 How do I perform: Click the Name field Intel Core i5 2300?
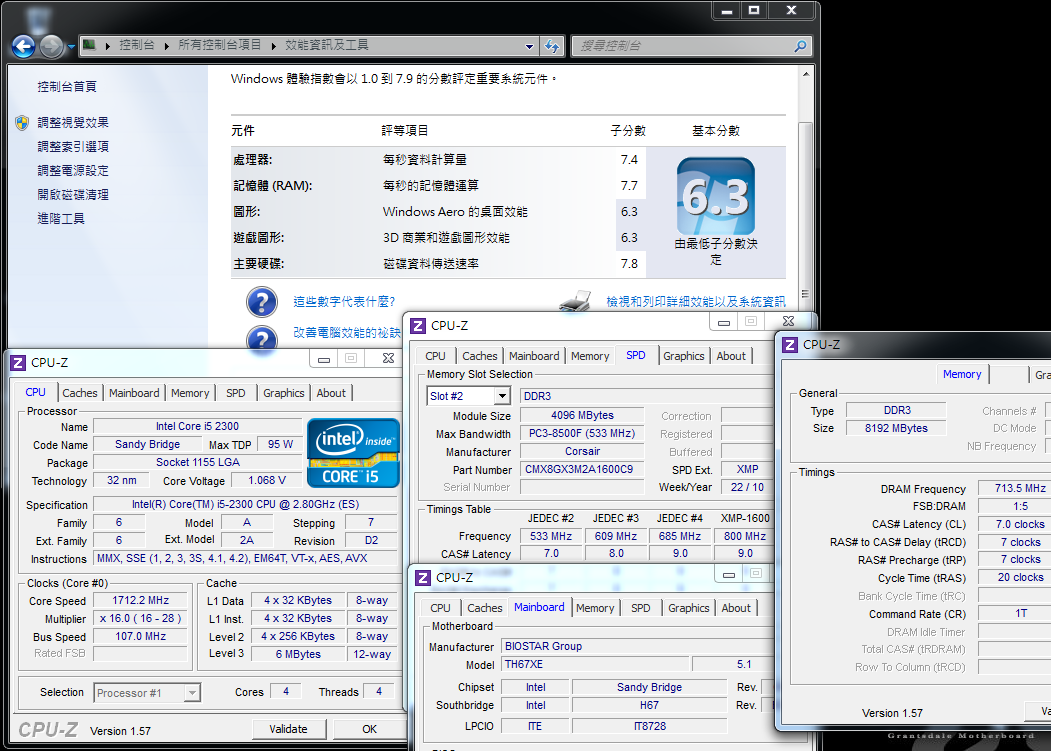click(197, 426)
